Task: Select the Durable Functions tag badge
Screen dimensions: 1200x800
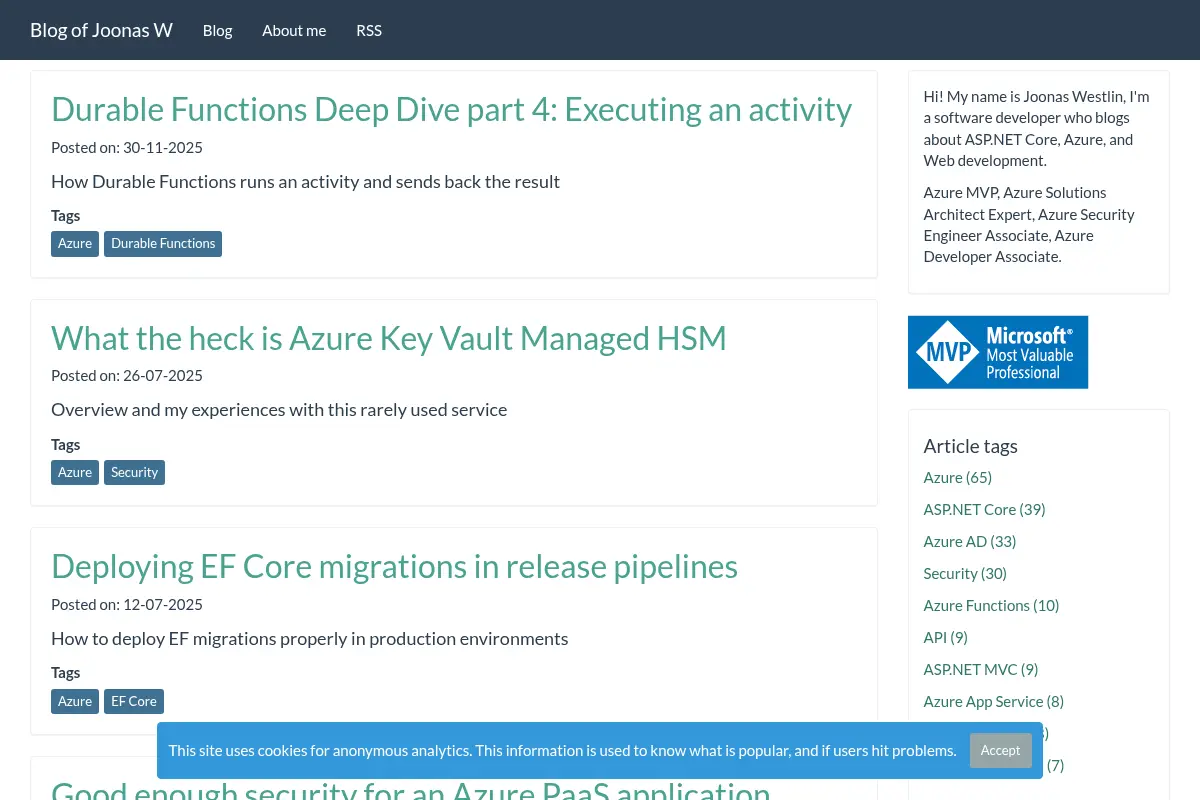Action: click(x=163, y=244)
